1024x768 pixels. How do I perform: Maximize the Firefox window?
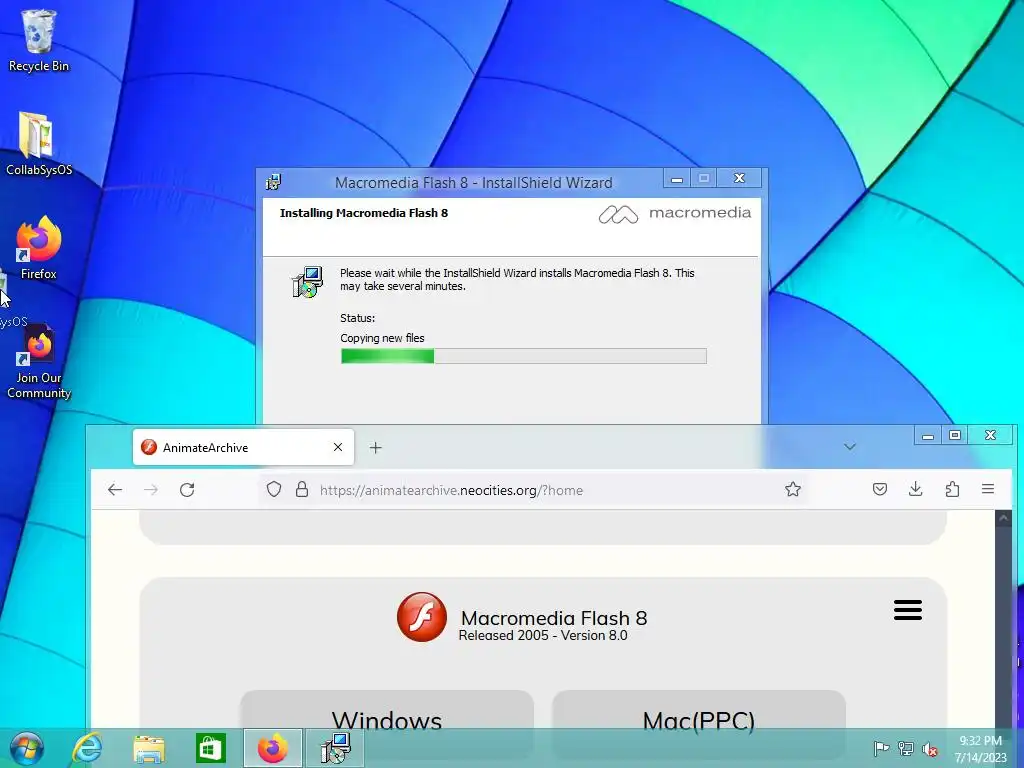click(x=955, y=436)
